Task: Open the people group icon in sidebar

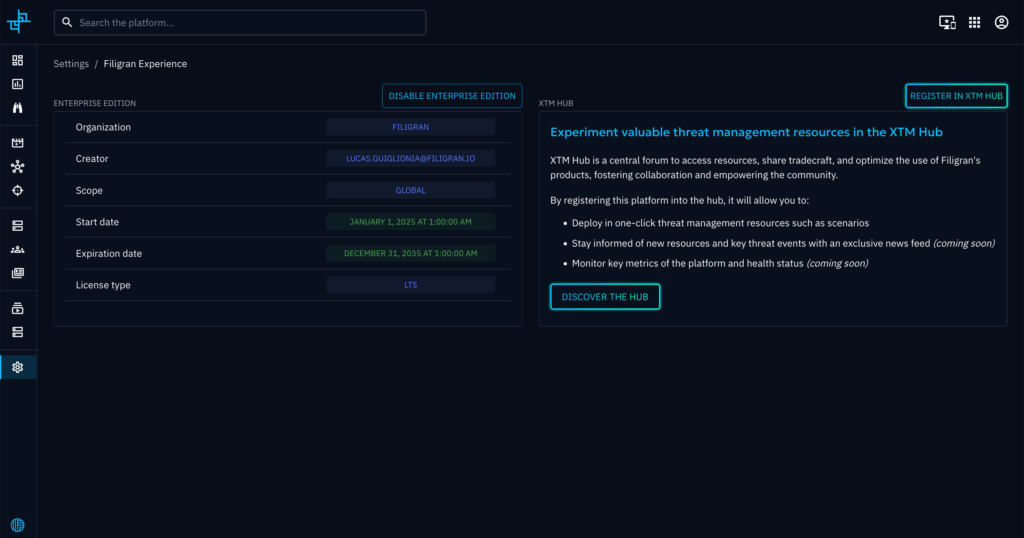Action: 17,250
